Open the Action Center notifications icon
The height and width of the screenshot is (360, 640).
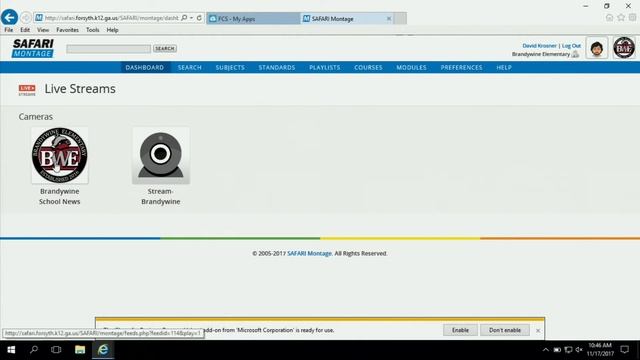point(624,350)
